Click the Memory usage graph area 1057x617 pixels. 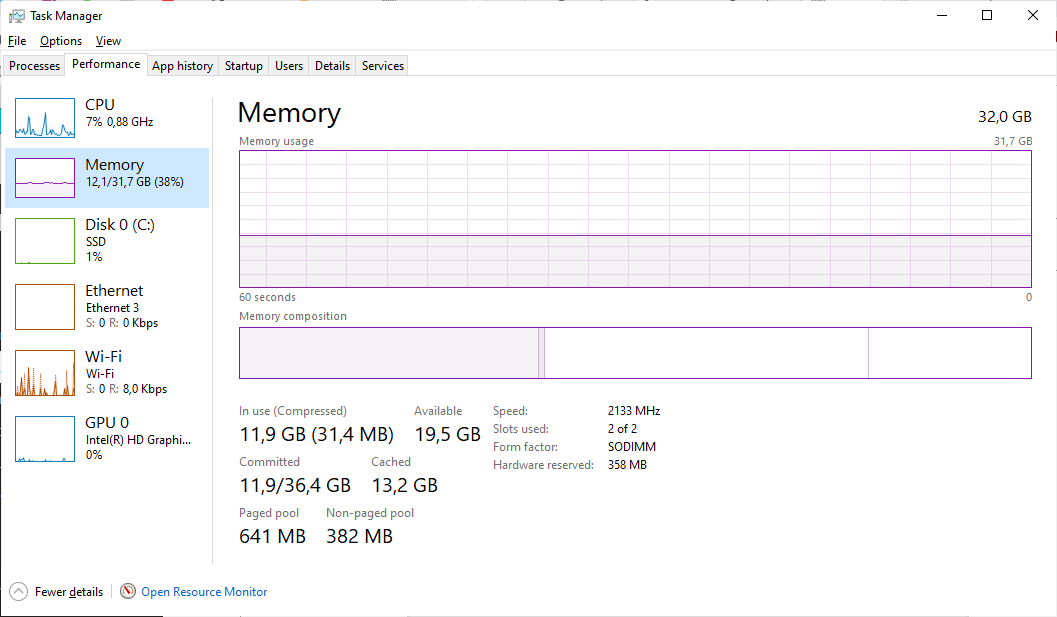[635, 219]
